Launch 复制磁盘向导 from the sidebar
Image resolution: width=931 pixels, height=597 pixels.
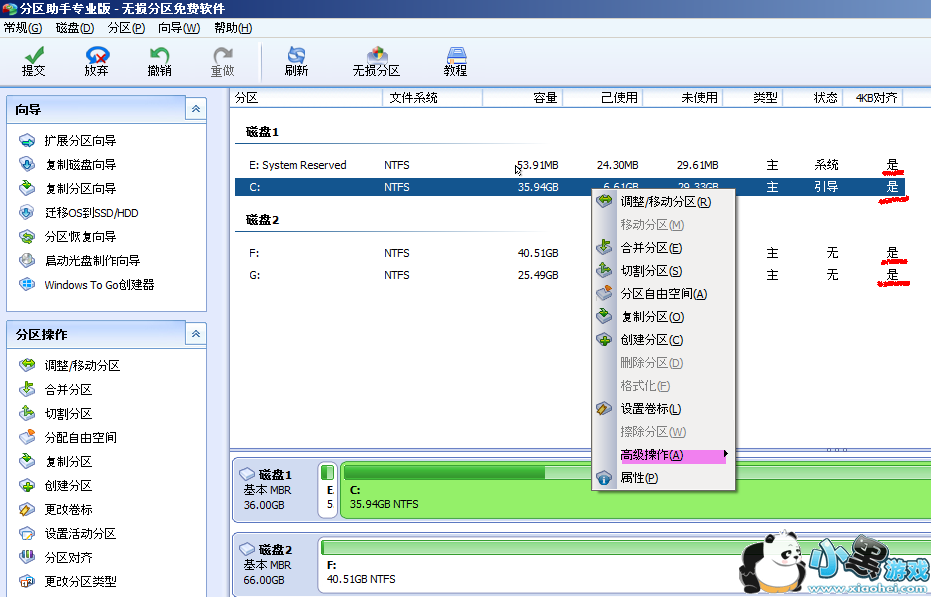tap(68, 165)
